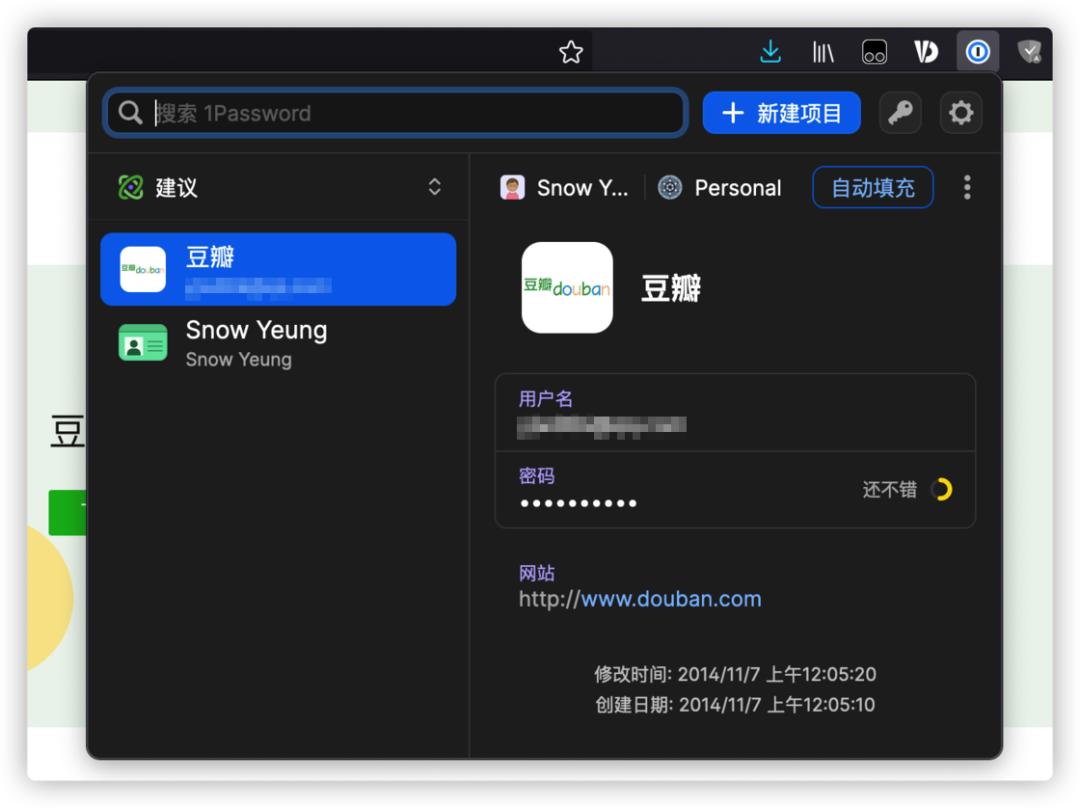Viewport: 1080px width, 808px height.
Task: Click the 网站 field label
Action: pos(537,572)
